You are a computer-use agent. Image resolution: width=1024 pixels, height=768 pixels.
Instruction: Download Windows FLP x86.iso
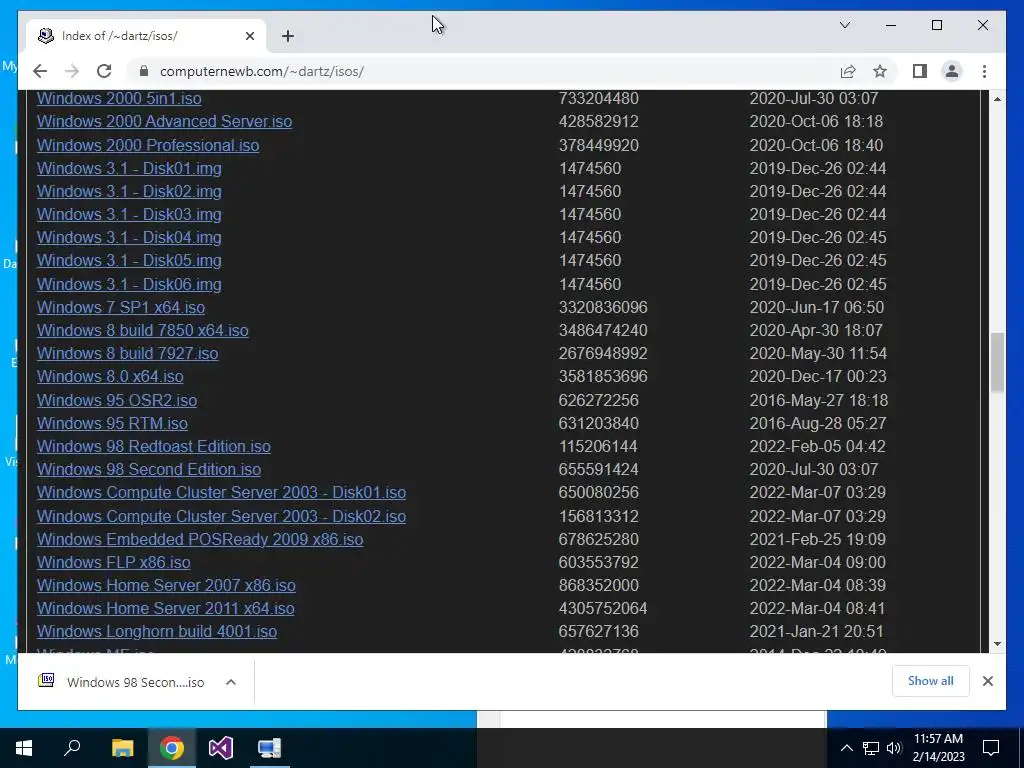coord(114,562)
